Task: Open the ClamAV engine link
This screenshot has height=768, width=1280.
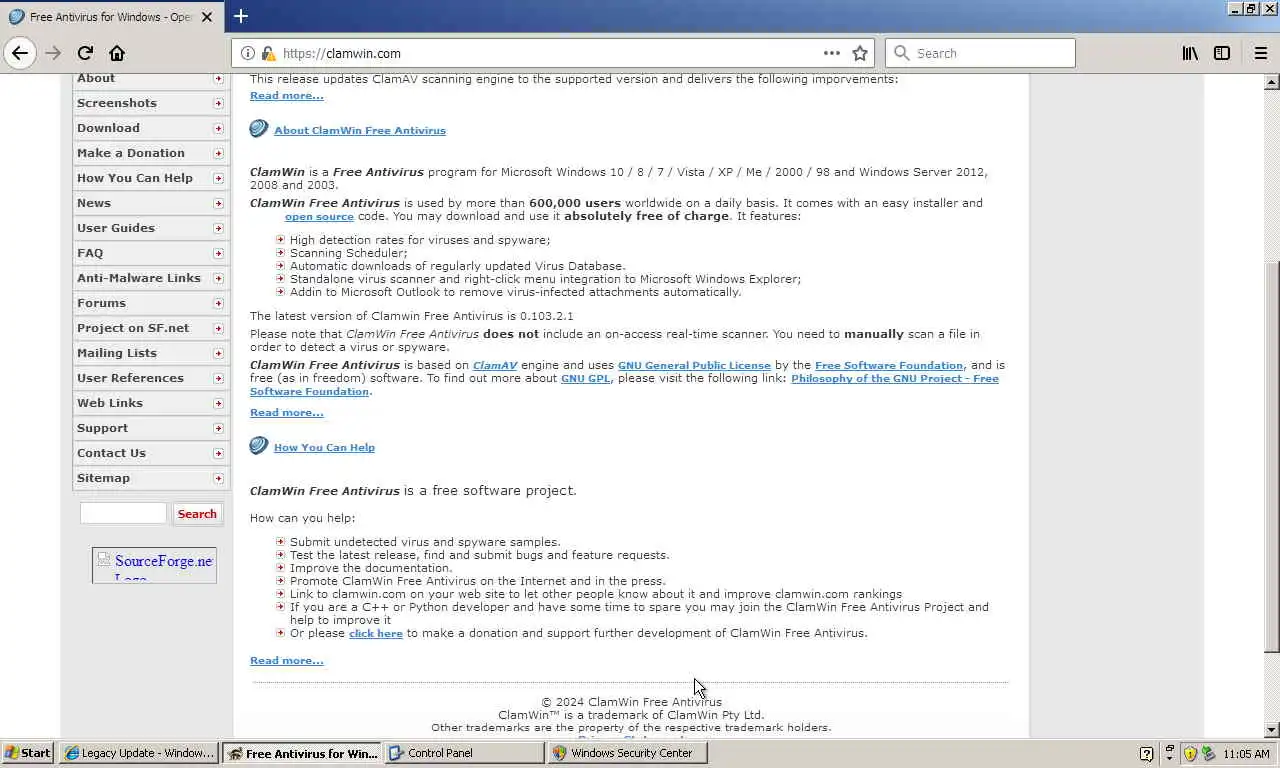Action: click(x=495, y=365)
